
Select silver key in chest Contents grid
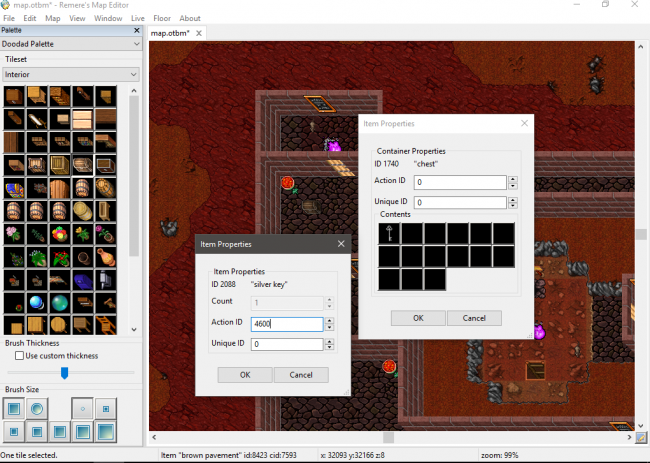389,233
